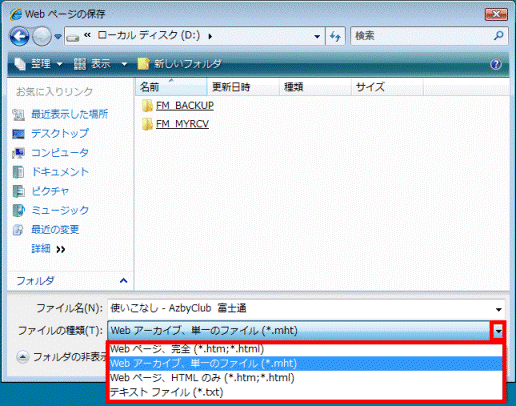Open 最近の変更 favorite link
This screenshot has width=516, height=406.
click(x=55, y=229)
